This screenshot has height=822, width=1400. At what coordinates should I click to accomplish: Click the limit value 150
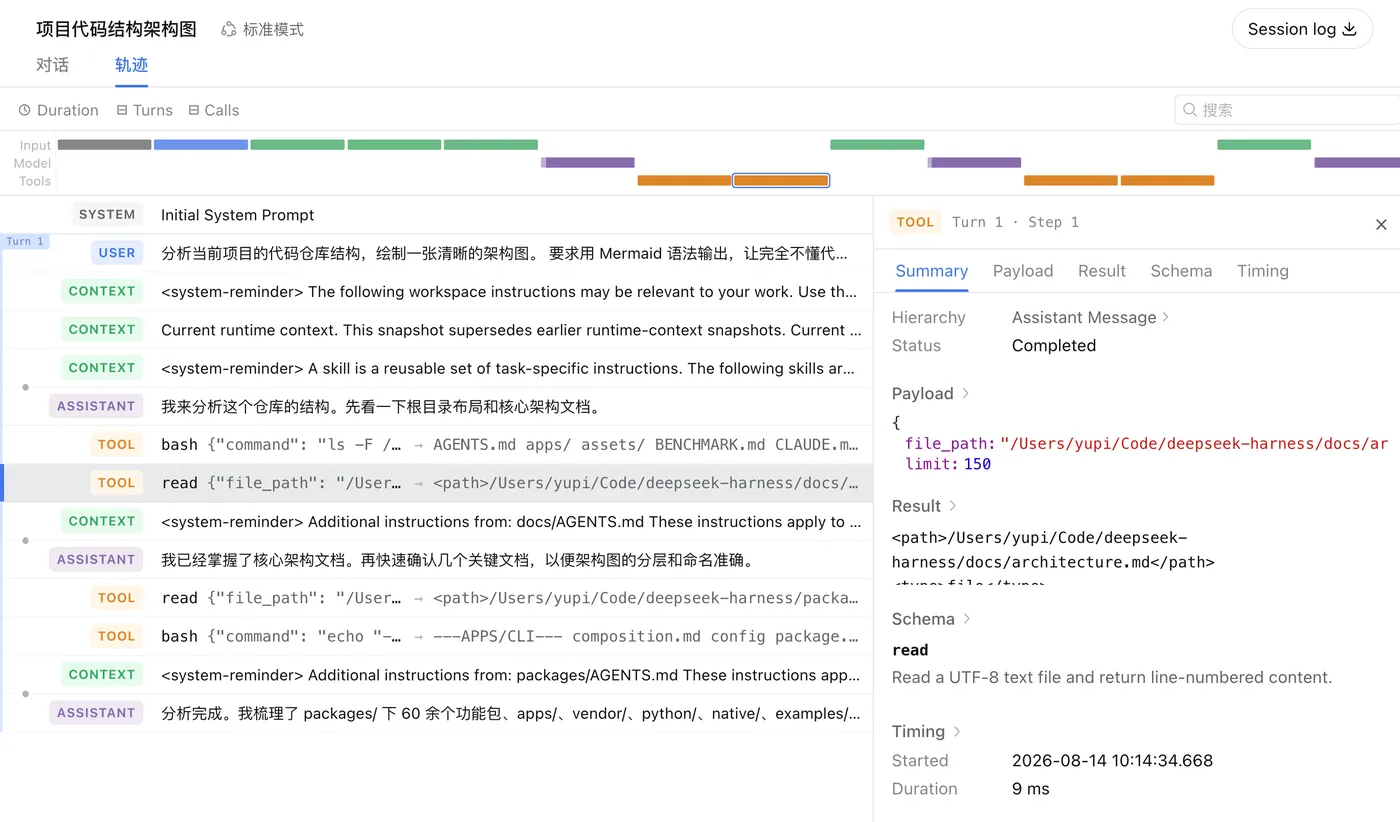click(x=978, y=464)
